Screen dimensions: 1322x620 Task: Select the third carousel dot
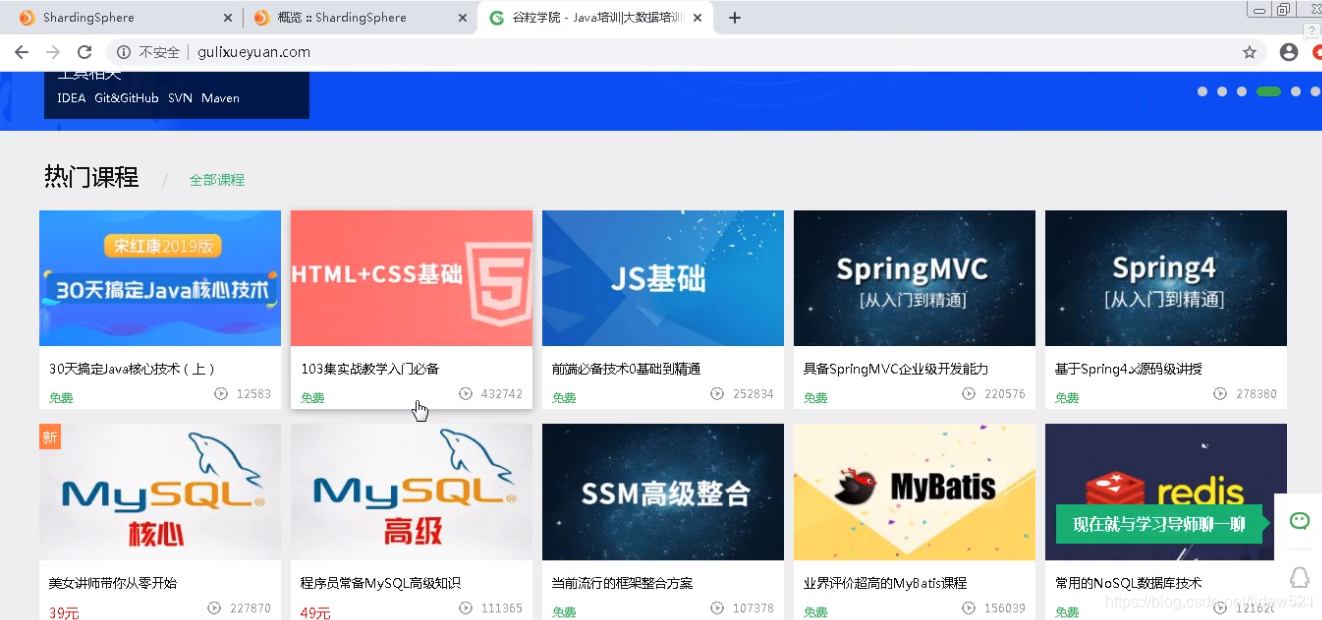pyautogui.click(x=1241, y=91)
